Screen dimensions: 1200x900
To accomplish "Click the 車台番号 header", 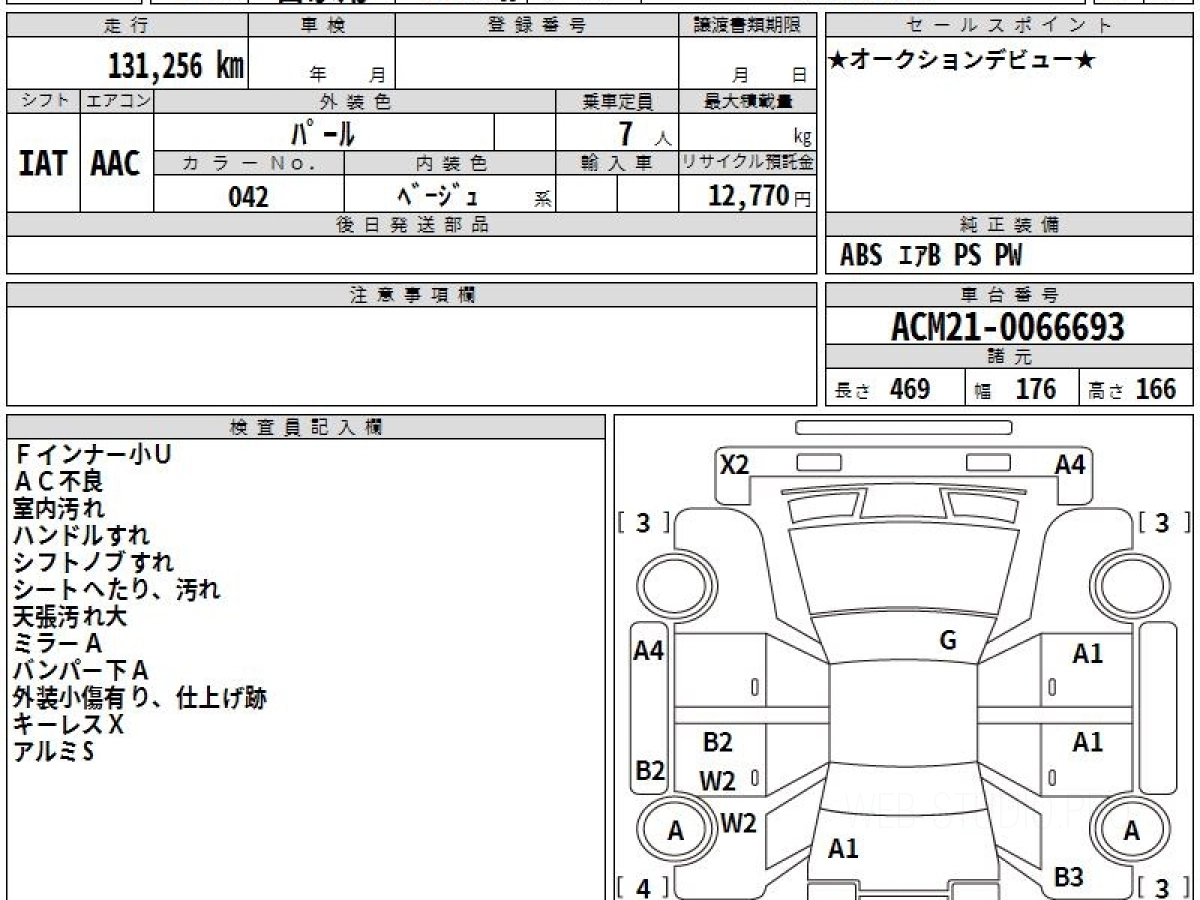I will tap(1010, 295).
